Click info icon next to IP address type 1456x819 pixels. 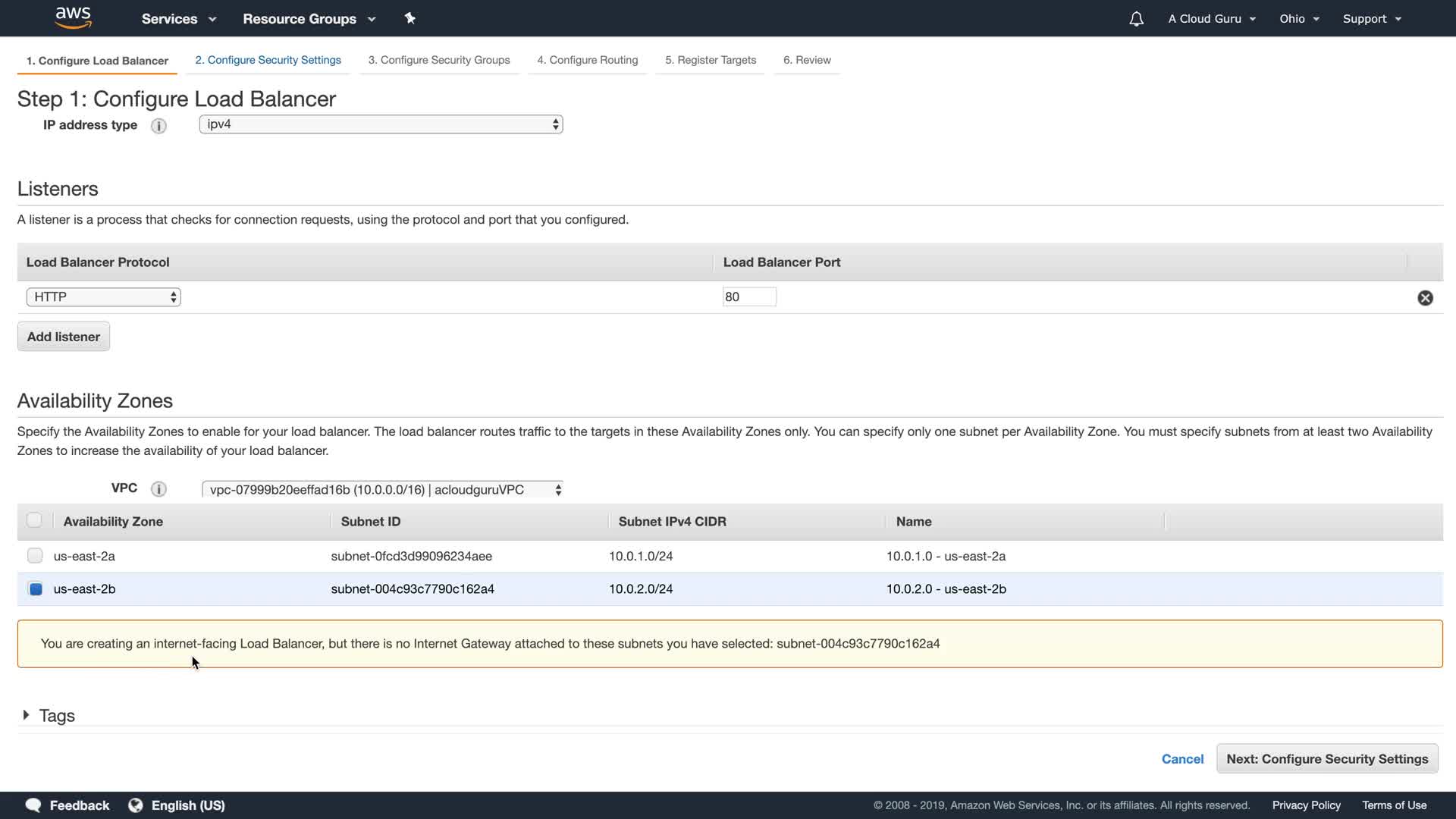[x=158, y=126]
